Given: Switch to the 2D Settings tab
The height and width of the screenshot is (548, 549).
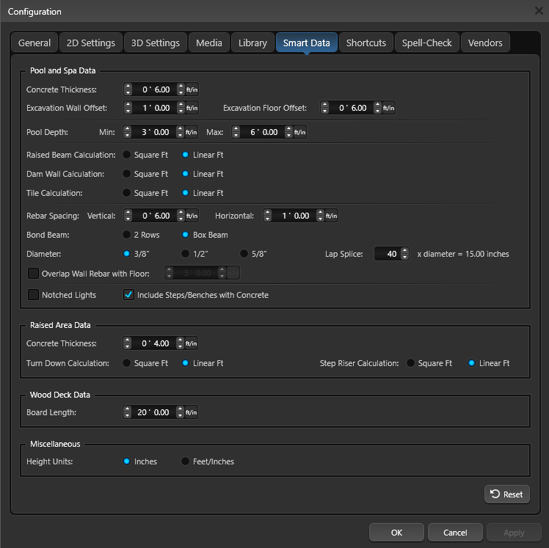Looking at the screenshot, I should pyautogui.click(x=91, y=43).
